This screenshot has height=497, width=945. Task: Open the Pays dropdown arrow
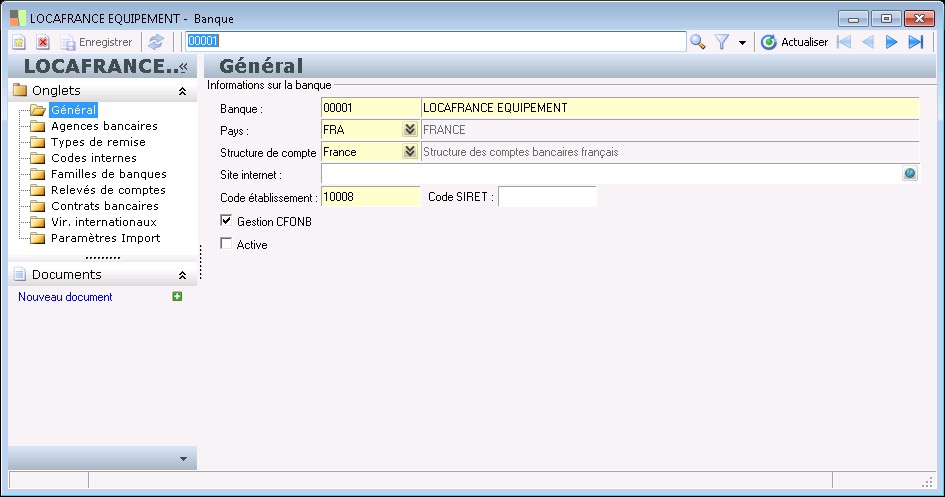[x=410, y=130]
